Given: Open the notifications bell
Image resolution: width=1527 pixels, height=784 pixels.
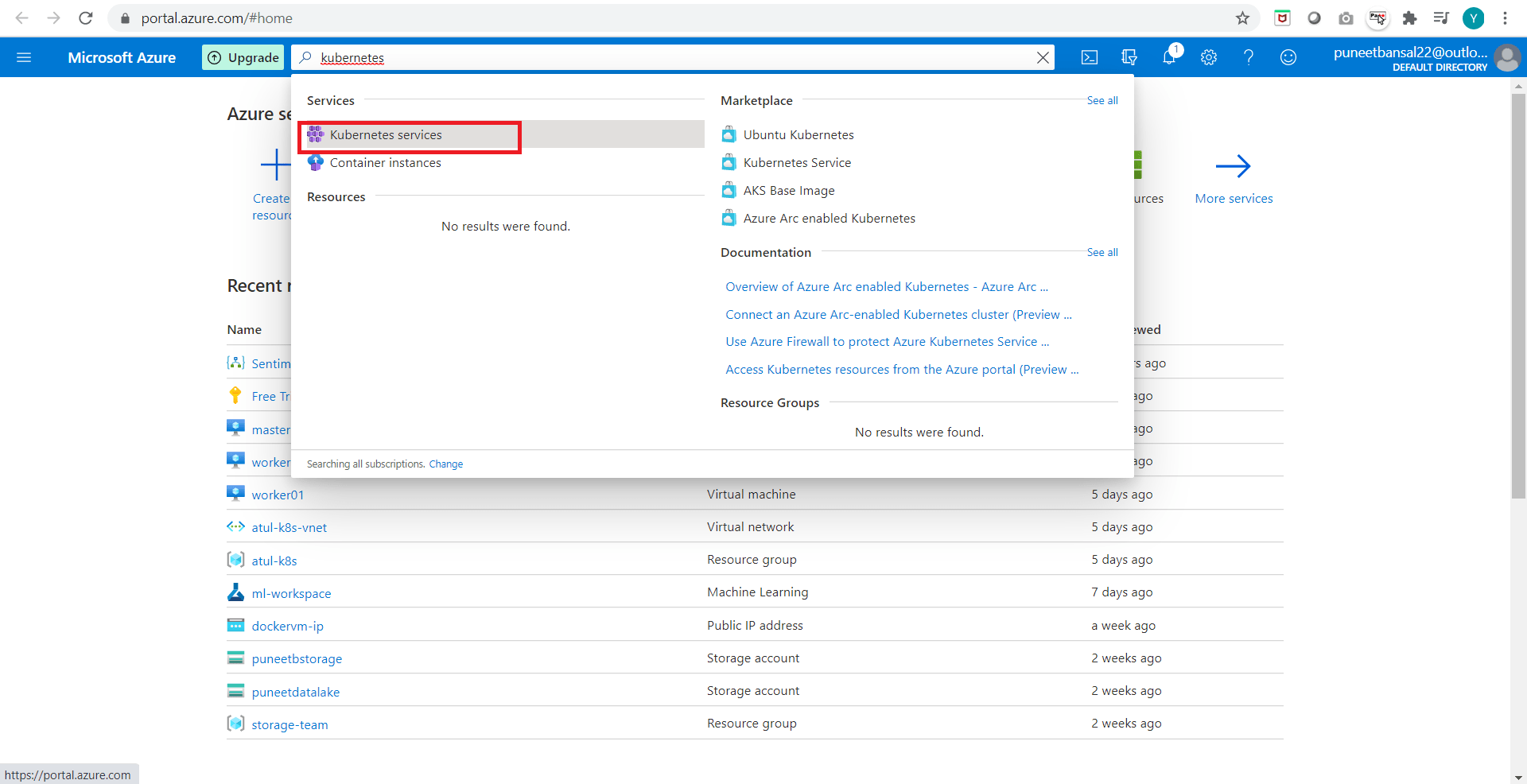Looking at the screenshot, I should coord(1169,57).
